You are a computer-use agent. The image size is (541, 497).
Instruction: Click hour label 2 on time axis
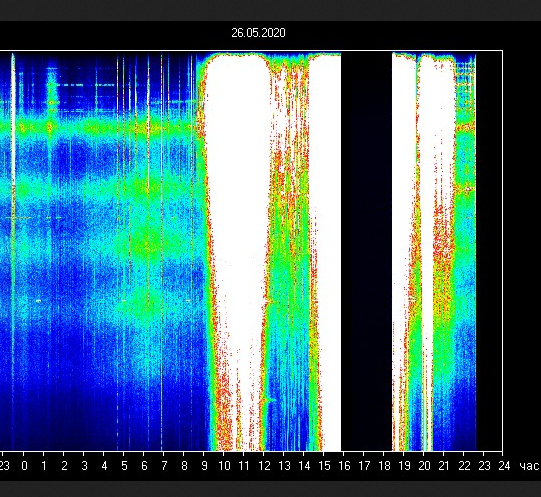(x=64, y=466)
